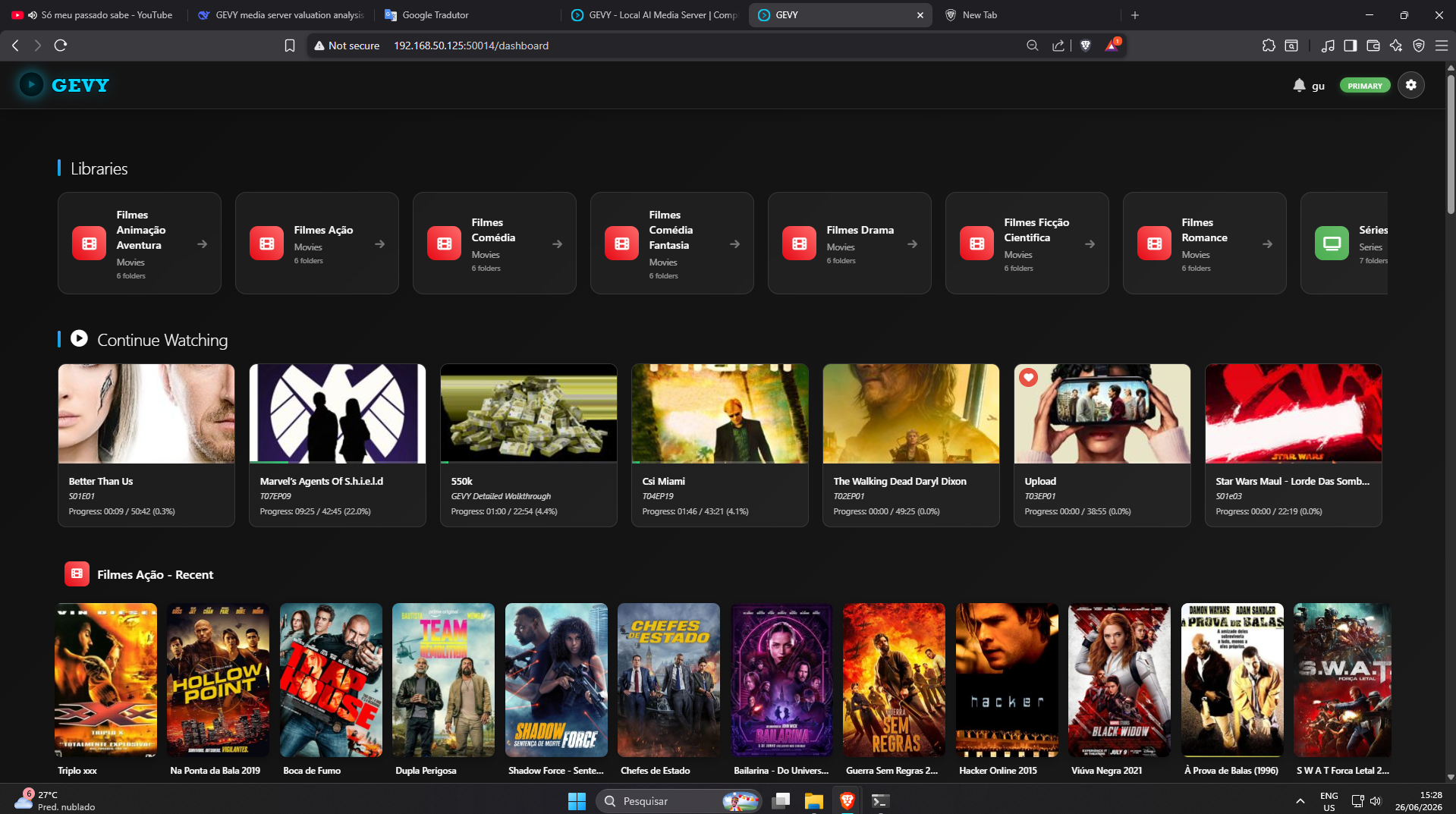This screenshot has width=1456, height=814.
Task: Switch to the Google Tradutor tab
Action: coord(467,15)
